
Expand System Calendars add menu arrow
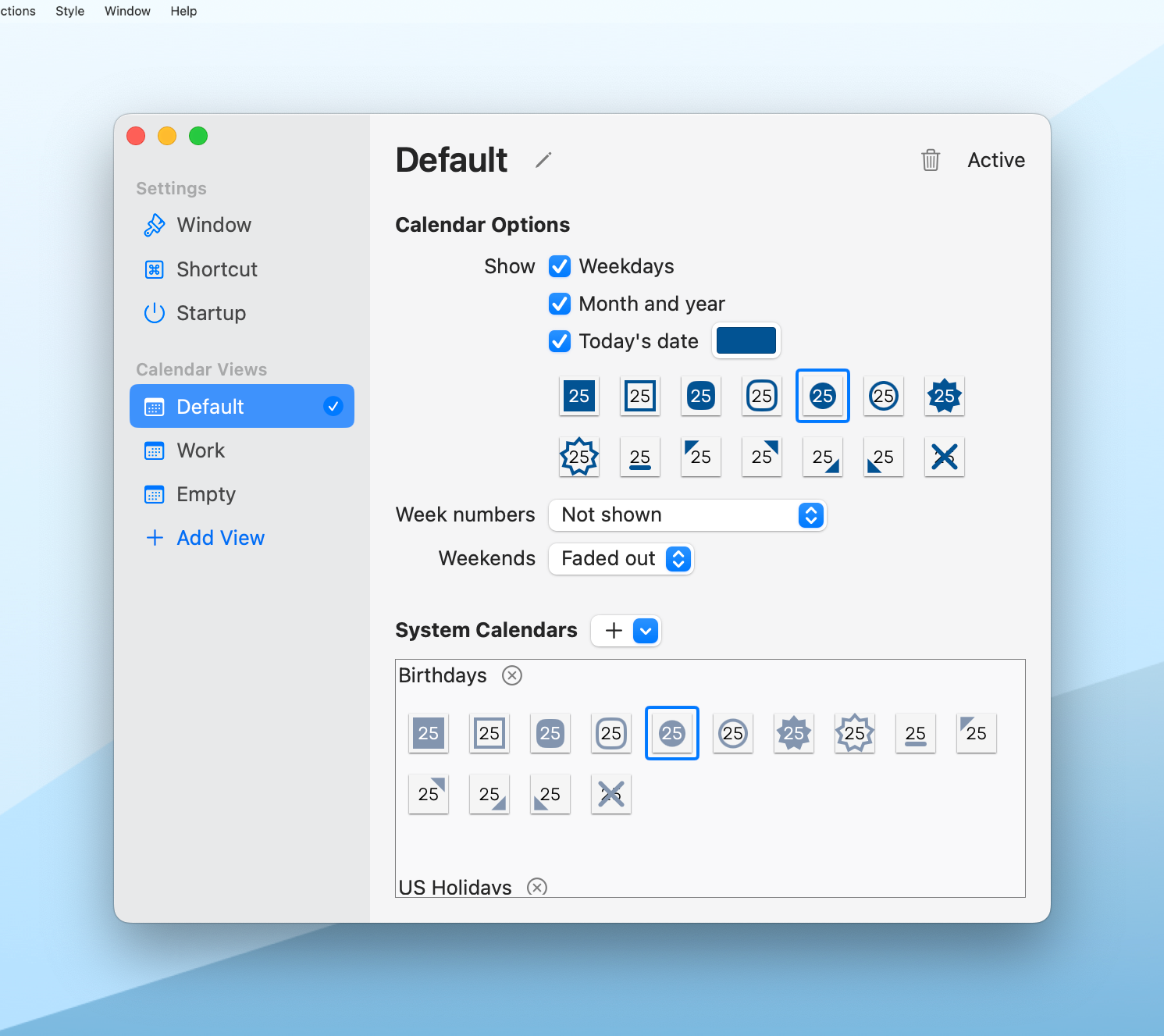click(646, 631)
